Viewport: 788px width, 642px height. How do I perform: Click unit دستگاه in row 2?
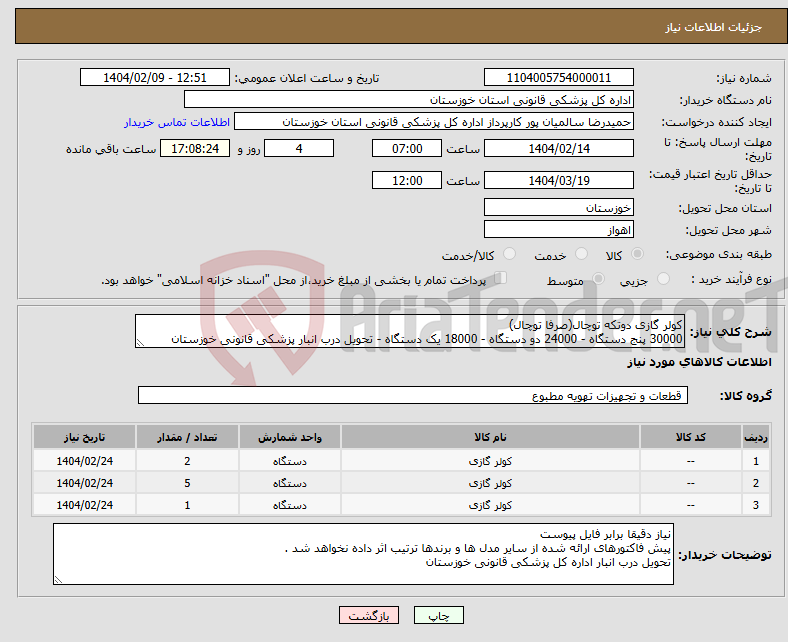(289, 483)
